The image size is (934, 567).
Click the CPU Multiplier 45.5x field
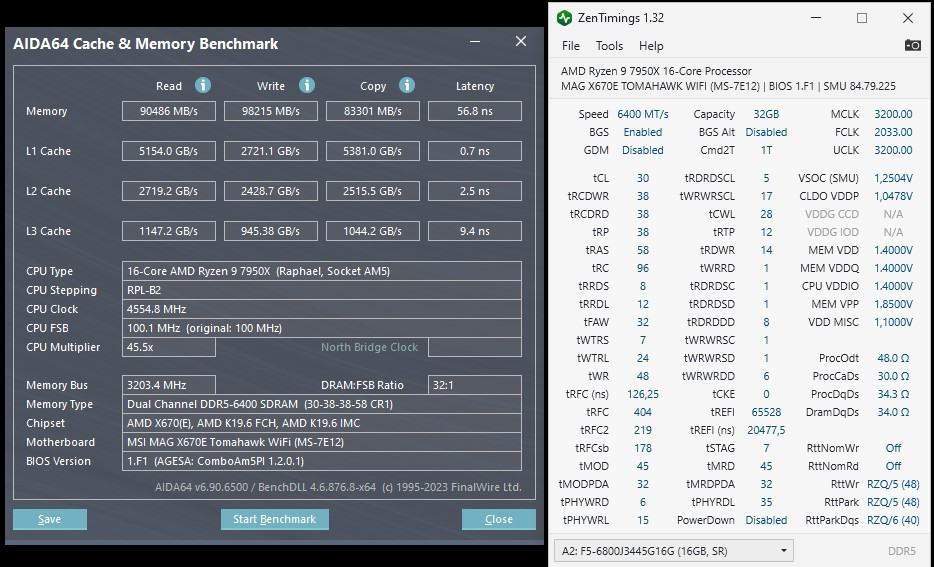[x=169, y=347]
